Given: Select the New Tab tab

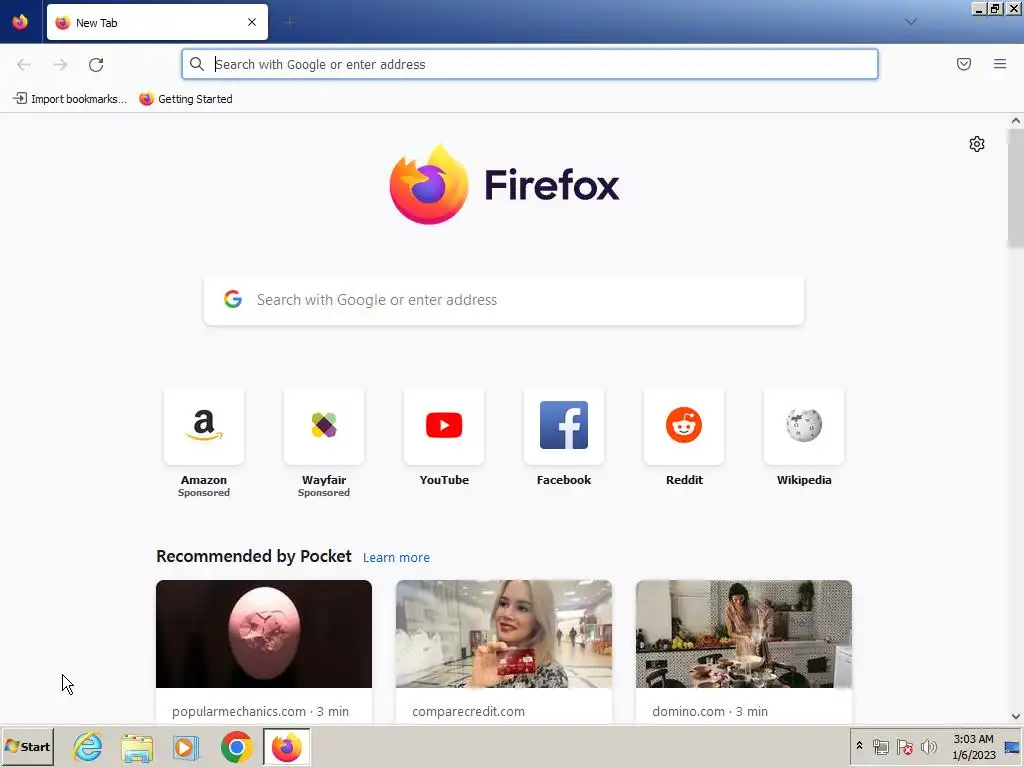Looking at the screenshot, I should coord(157,22).
